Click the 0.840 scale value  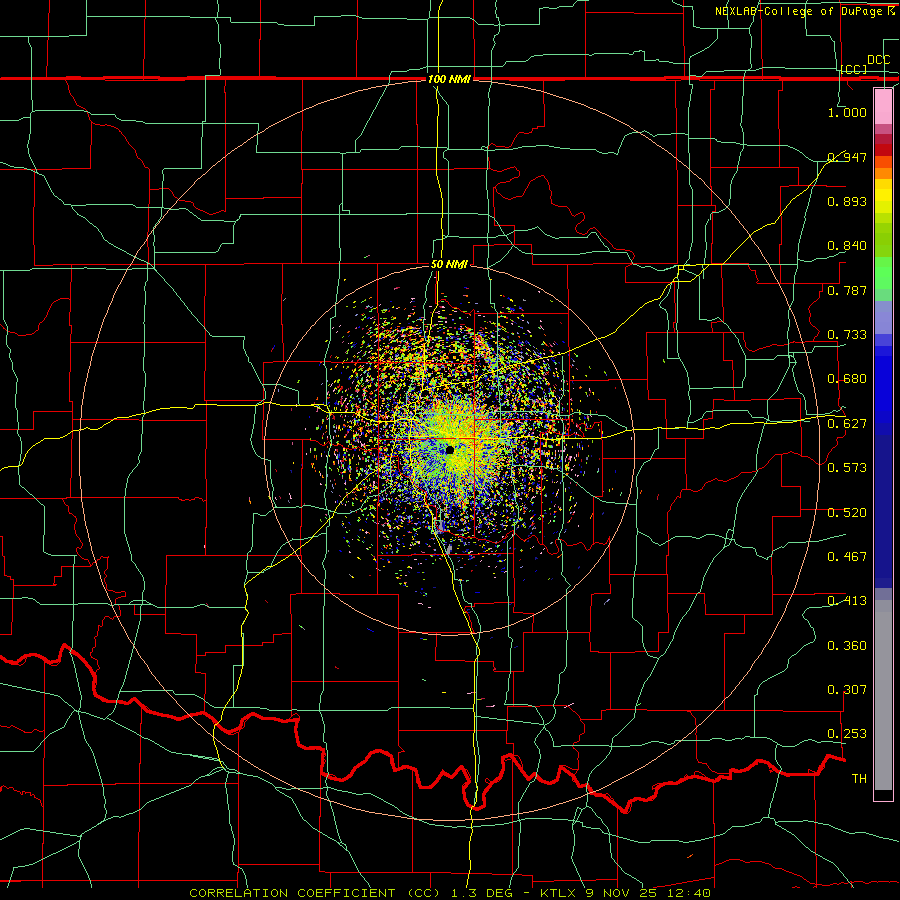click(x=847, y=246)
